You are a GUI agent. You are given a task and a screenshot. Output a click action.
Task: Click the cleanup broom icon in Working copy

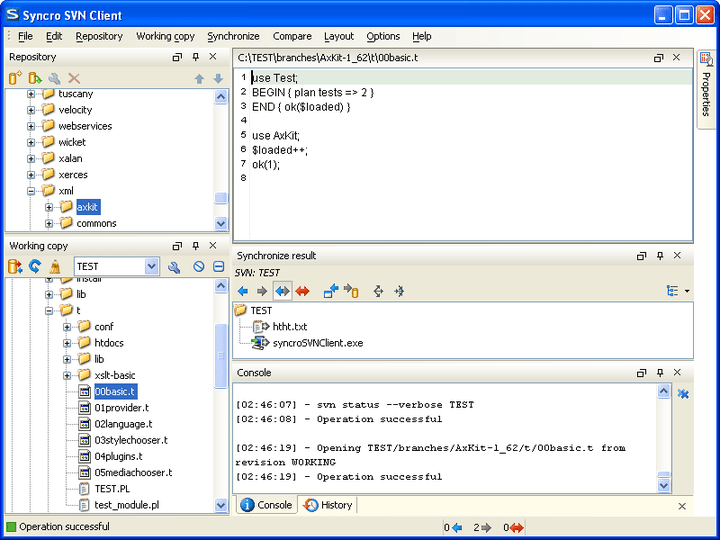(55, 267)
